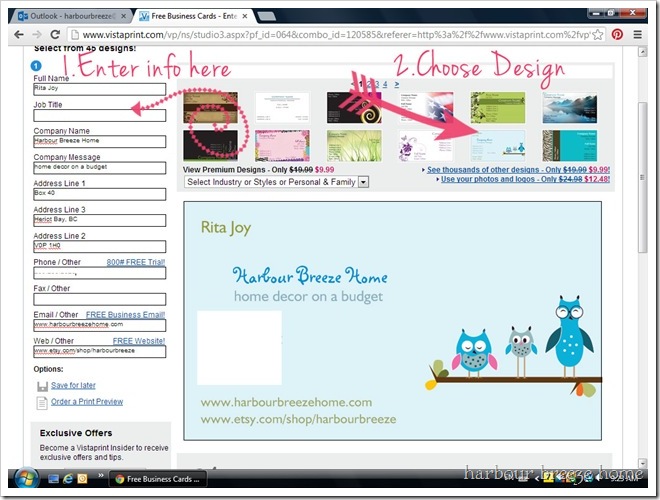Screen dimensions: 660x500
Task: Select the black card design thumbnail
Action: [x=210, y=146]
